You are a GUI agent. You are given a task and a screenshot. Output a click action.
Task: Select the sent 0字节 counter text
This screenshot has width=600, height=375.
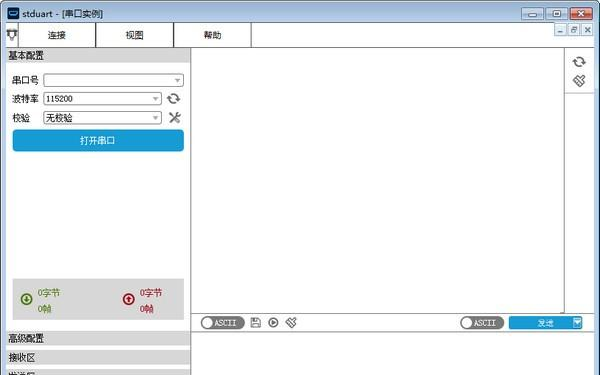[x=151, y=293]
